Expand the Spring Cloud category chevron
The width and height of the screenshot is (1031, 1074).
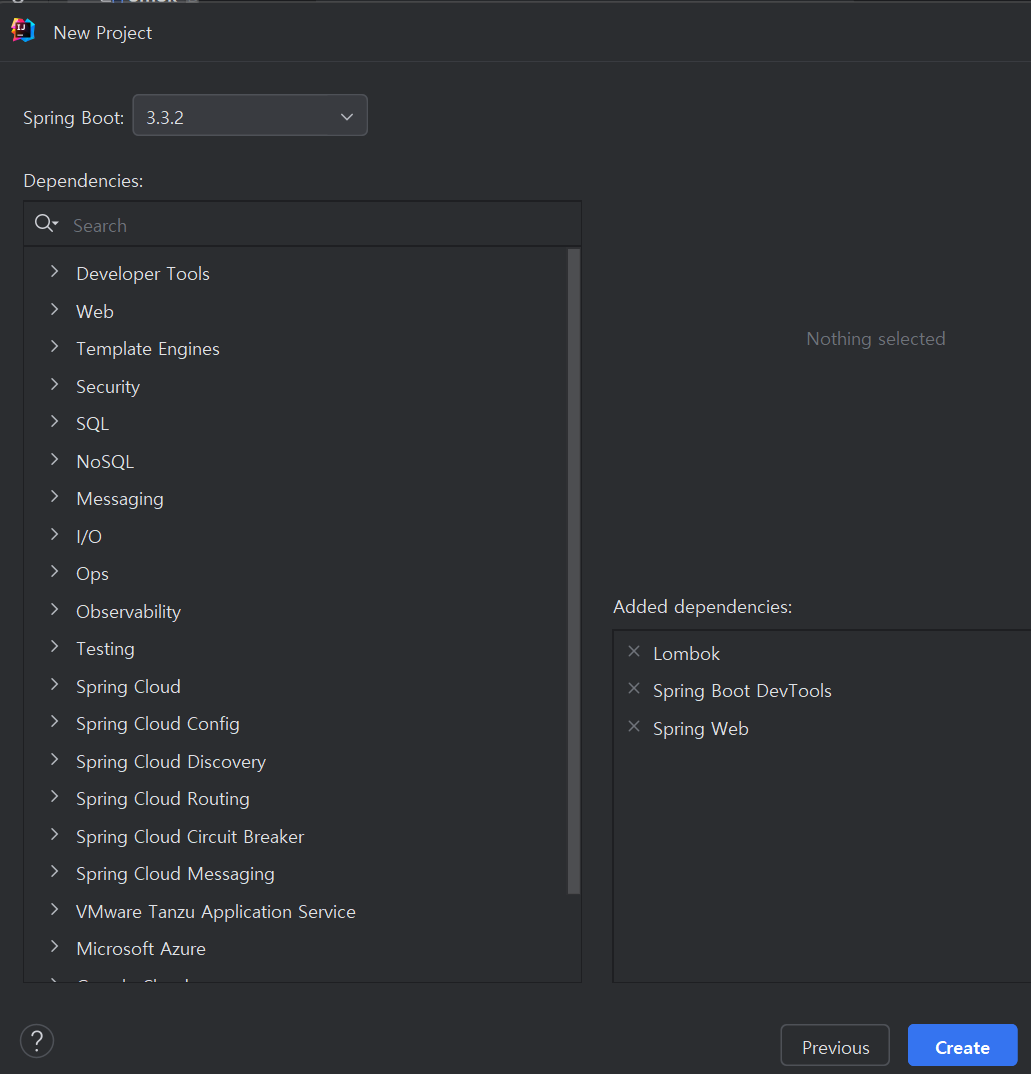(x=55, y=684)
